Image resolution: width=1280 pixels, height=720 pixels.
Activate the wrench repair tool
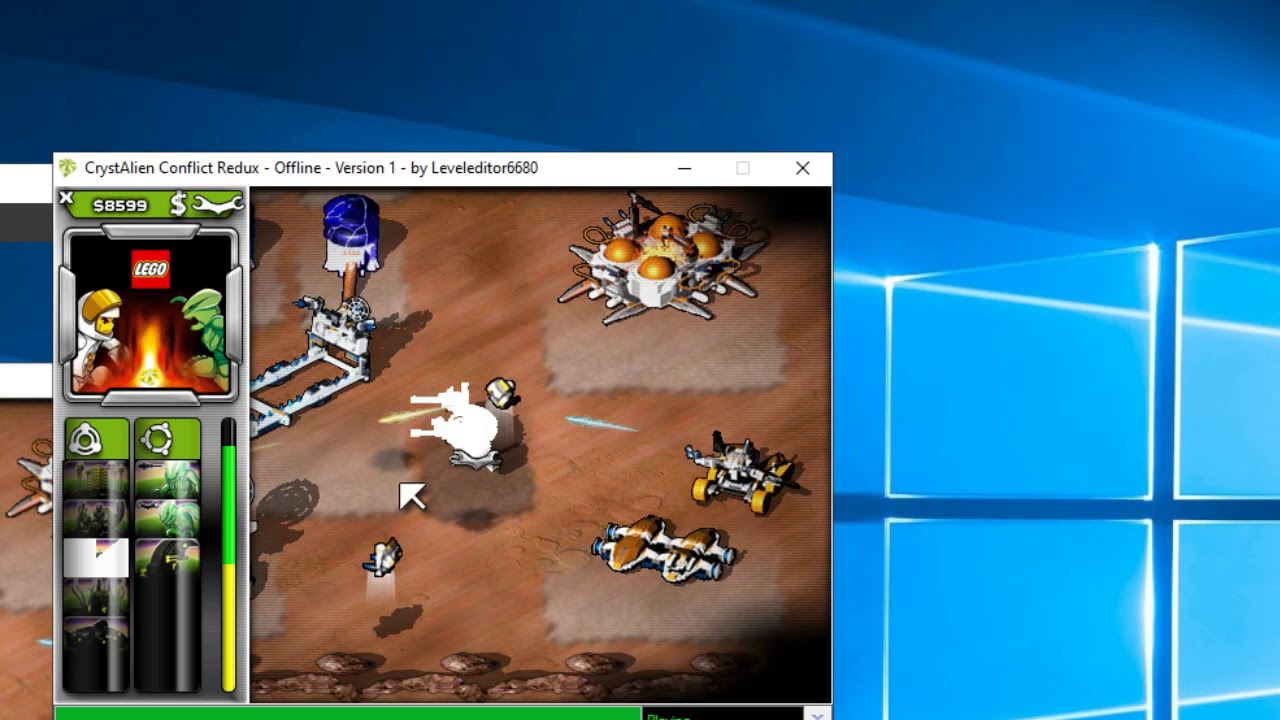[x=216, y=204]
